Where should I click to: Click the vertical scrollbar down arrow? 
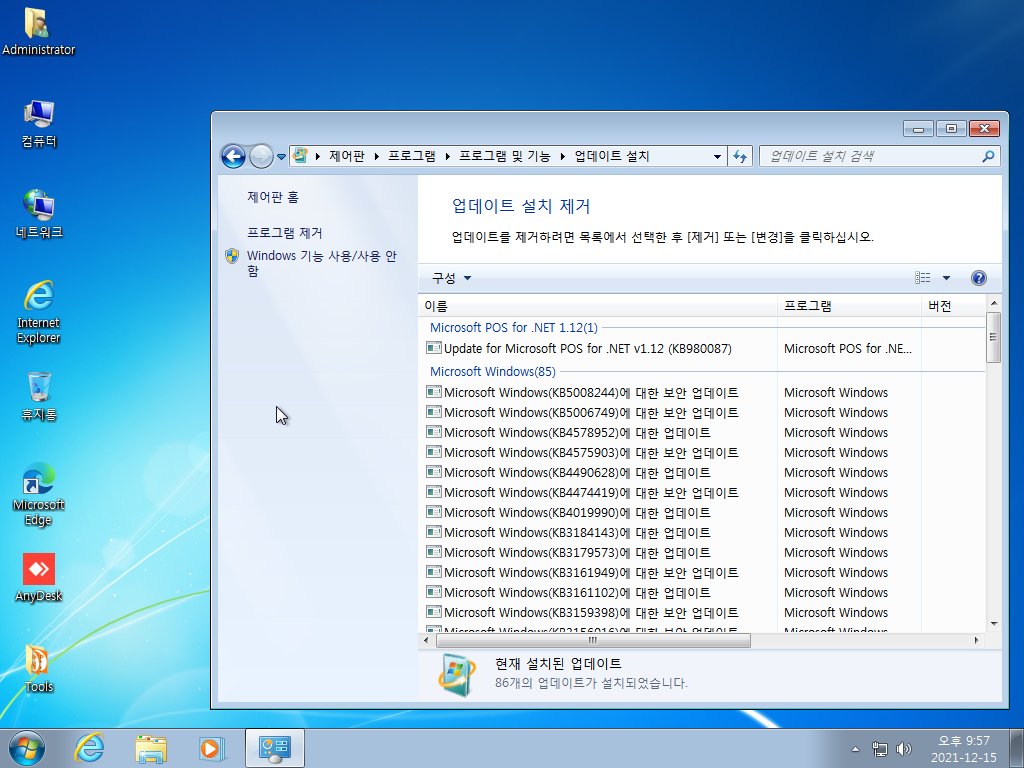(993, 624)
